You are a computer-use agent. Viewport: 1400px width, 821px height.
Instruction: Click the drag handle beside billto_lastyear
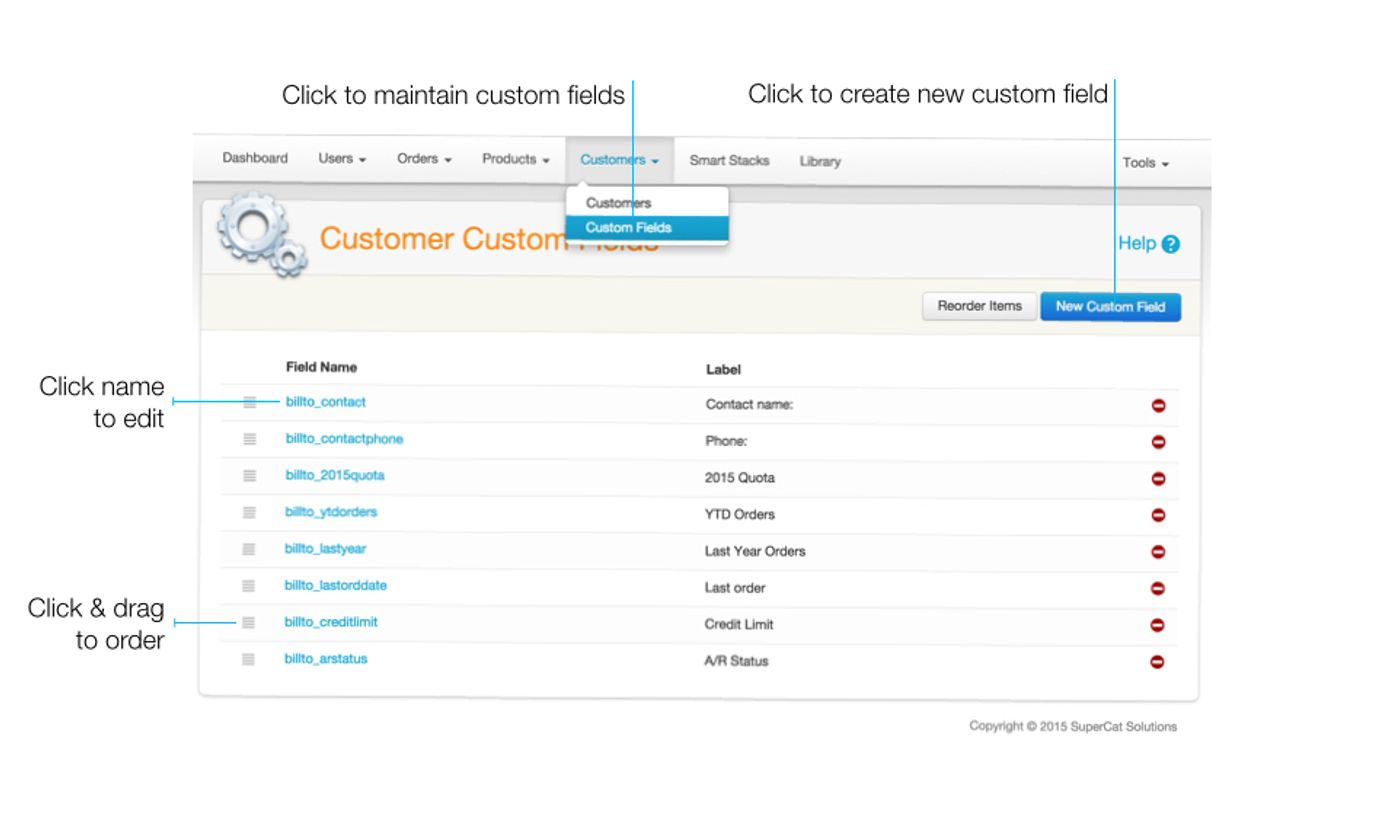[249, 549]
